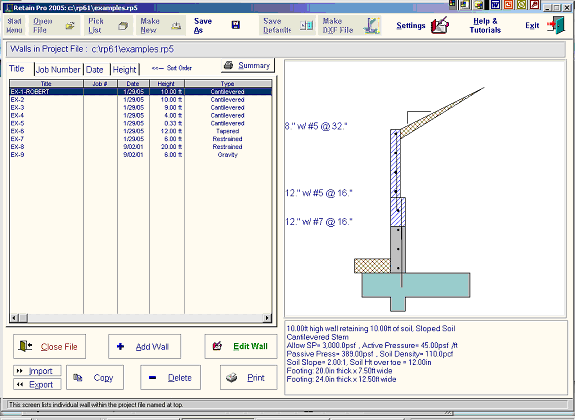Click the Save Defaults icon
This screenshot has width=575, height=420.
click(x=307, y=25)
